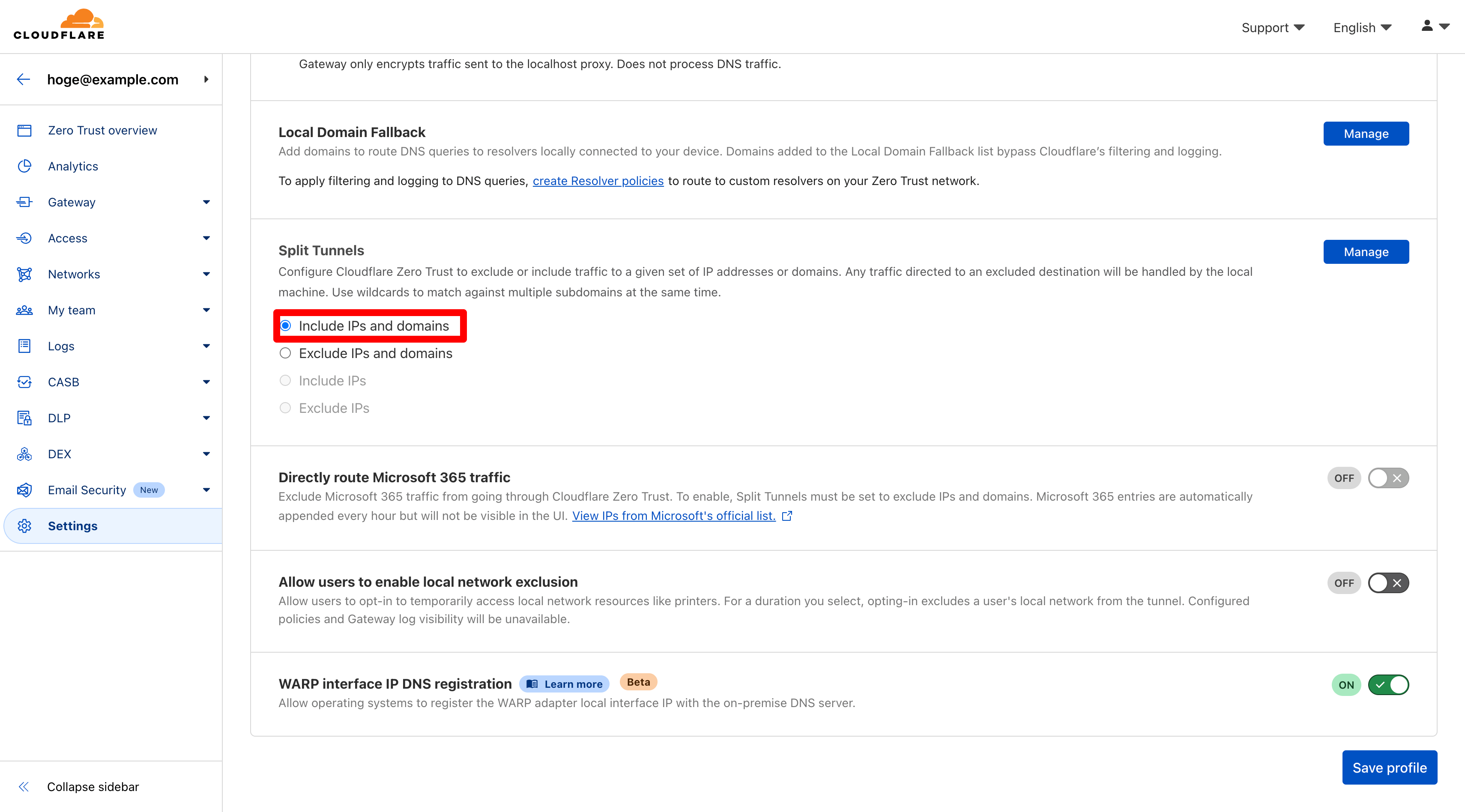This screenshot has width=1465, height=812.
Task: Select the Analytics sidebar icon
Action: click(x=24, y=166)
